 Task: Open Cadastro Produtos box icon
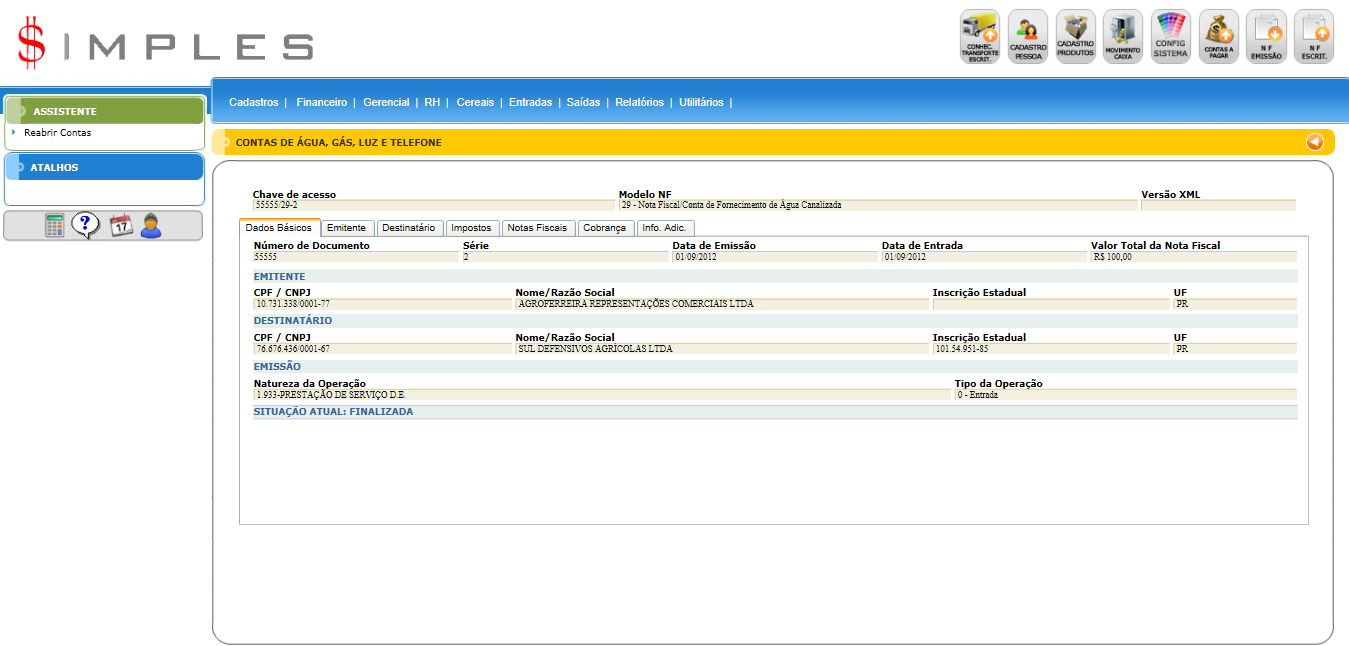pos(1076,37)
